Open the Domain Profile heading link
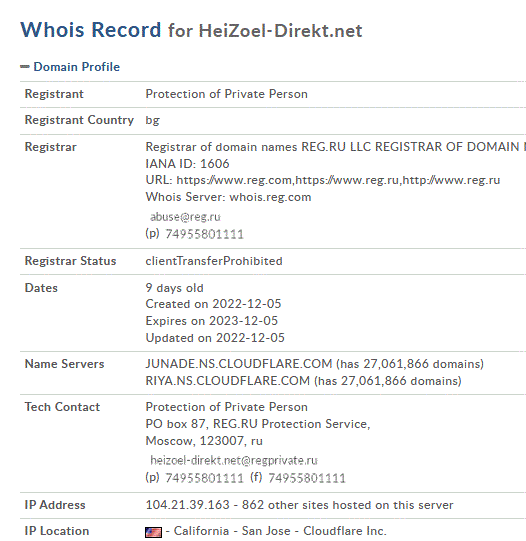 tap(76, 67)
